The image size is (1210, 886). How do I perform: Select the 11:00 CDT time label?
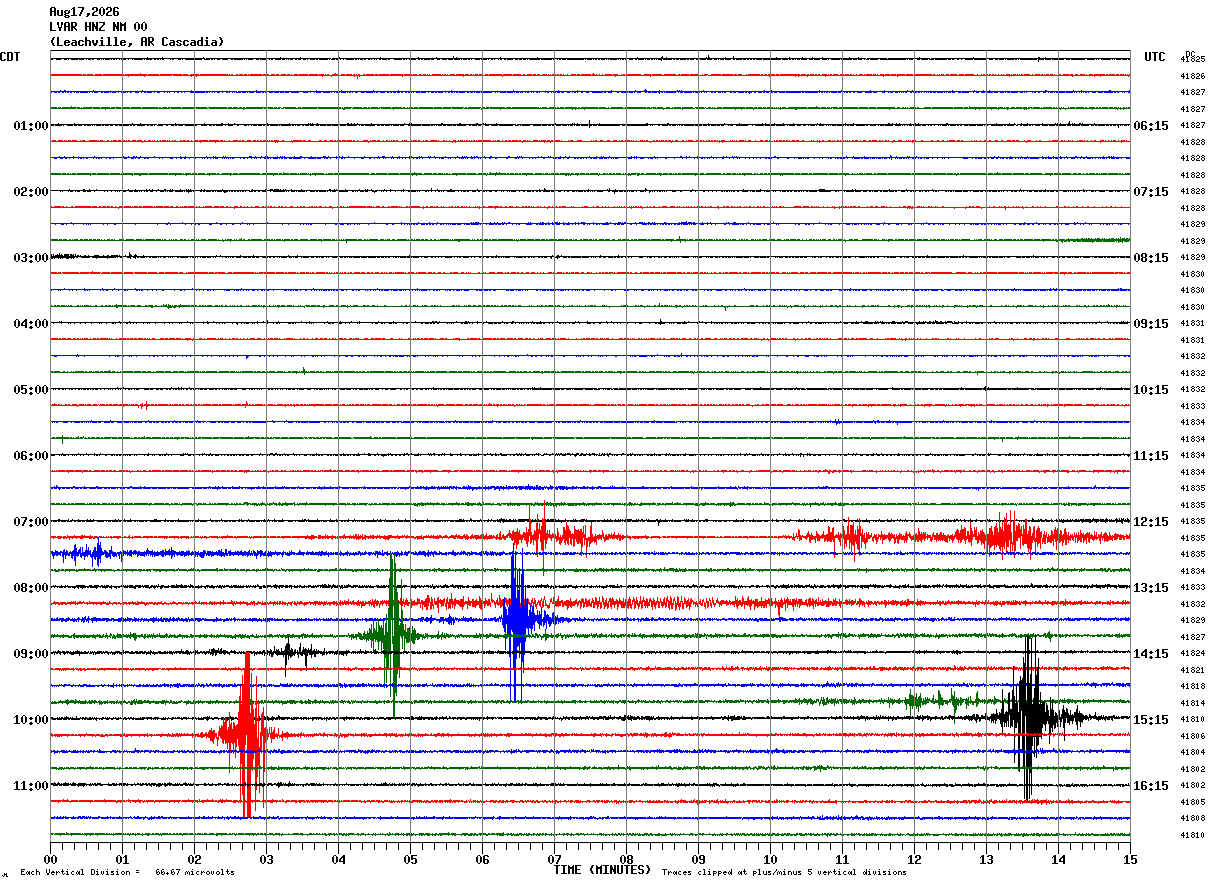coord(31,786)
